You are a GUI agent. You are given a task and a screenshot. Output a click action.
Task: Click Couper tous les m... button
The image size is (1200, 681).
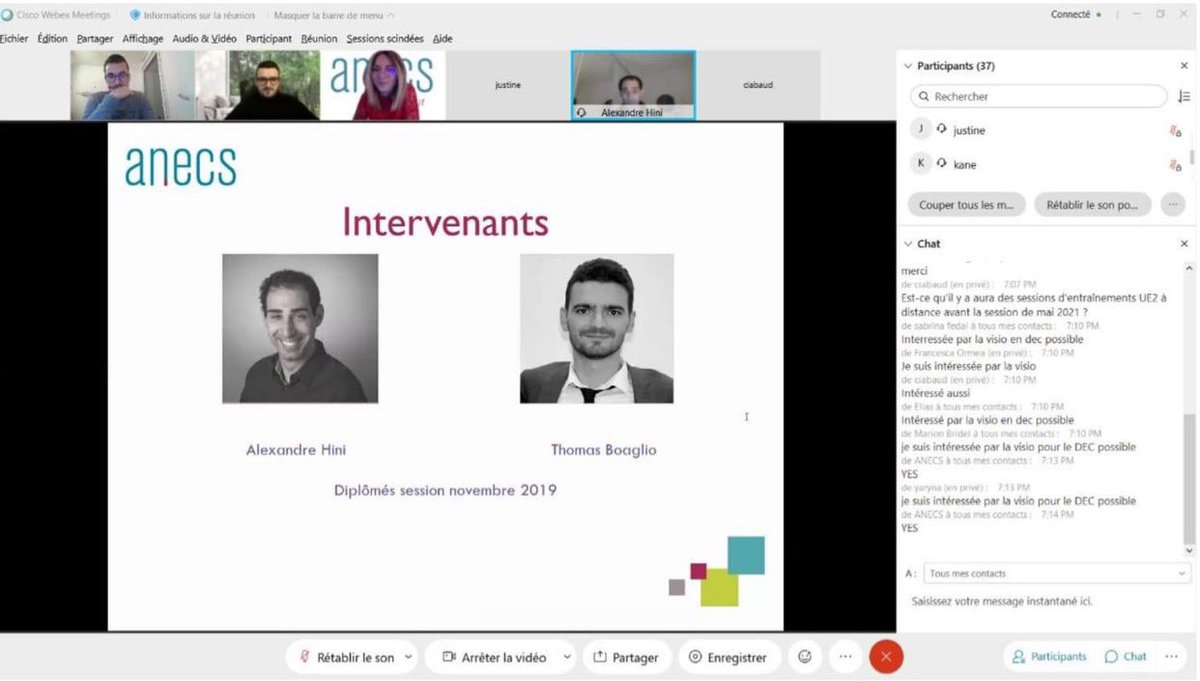[967, 205]
